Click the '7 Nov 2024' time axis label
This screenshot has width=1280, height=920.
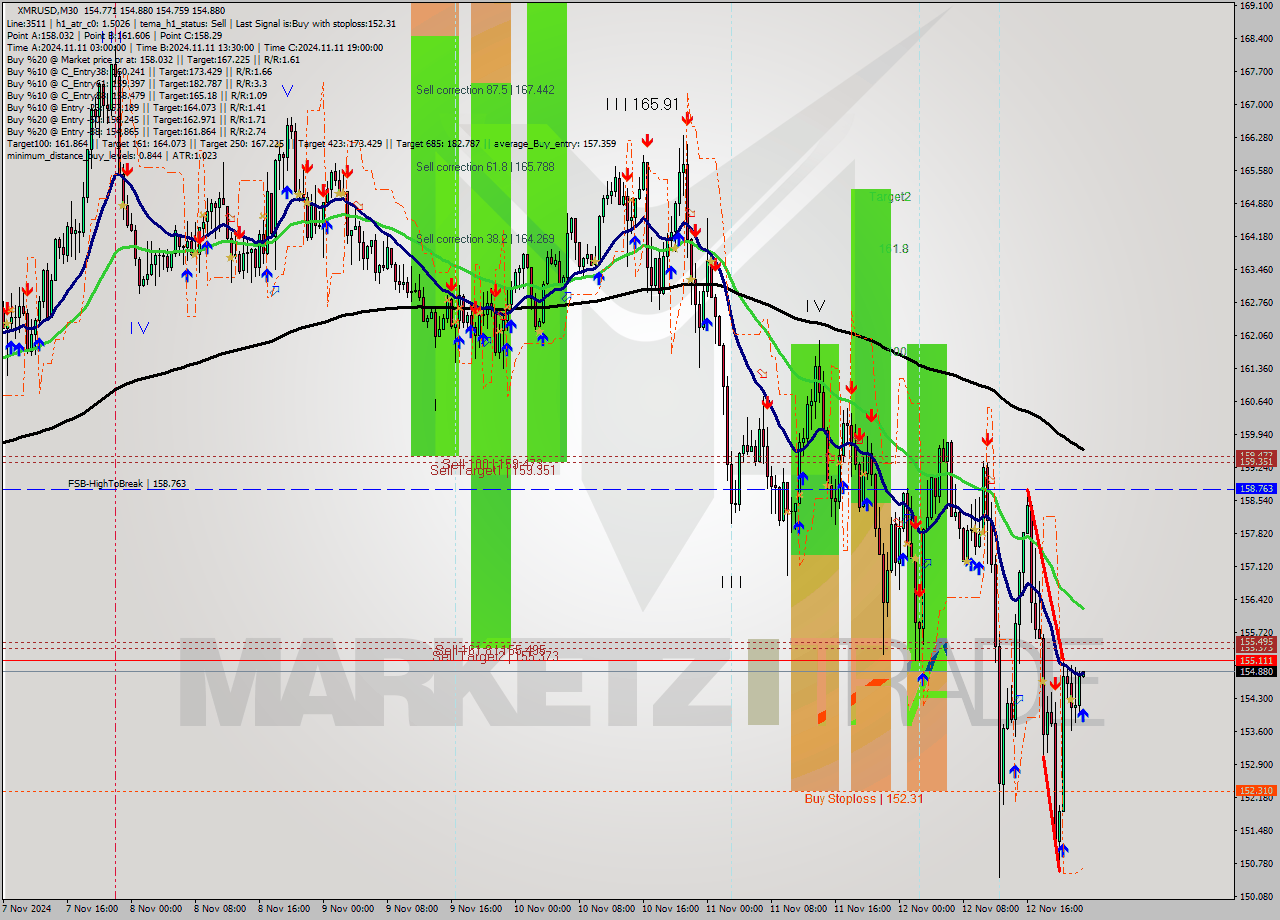[x=27, y=909]
